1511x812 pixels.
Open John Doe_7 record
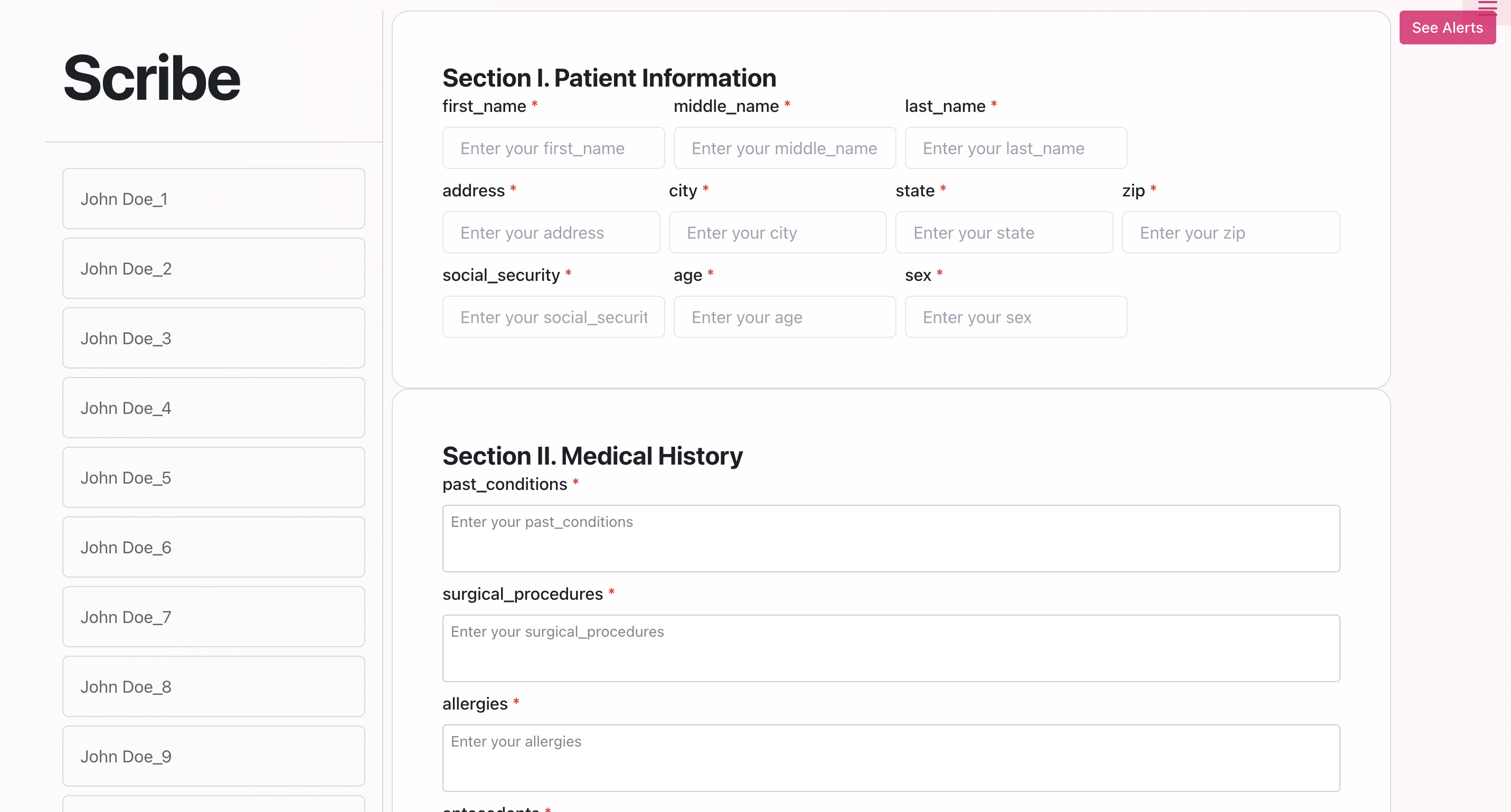pyautogui.click(x=213, y=617)
